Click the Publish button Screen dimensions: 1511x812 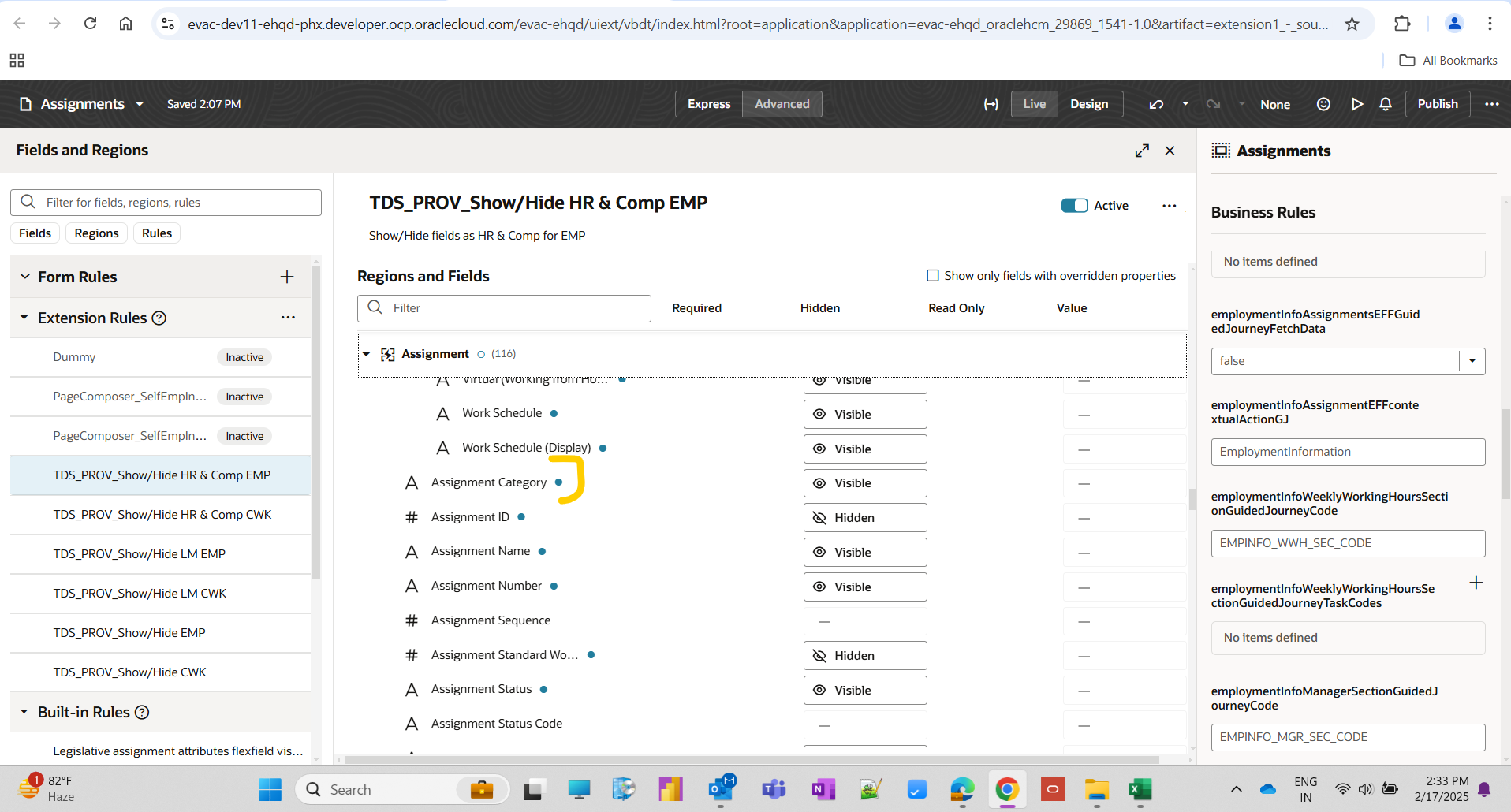click(1438, 104)
